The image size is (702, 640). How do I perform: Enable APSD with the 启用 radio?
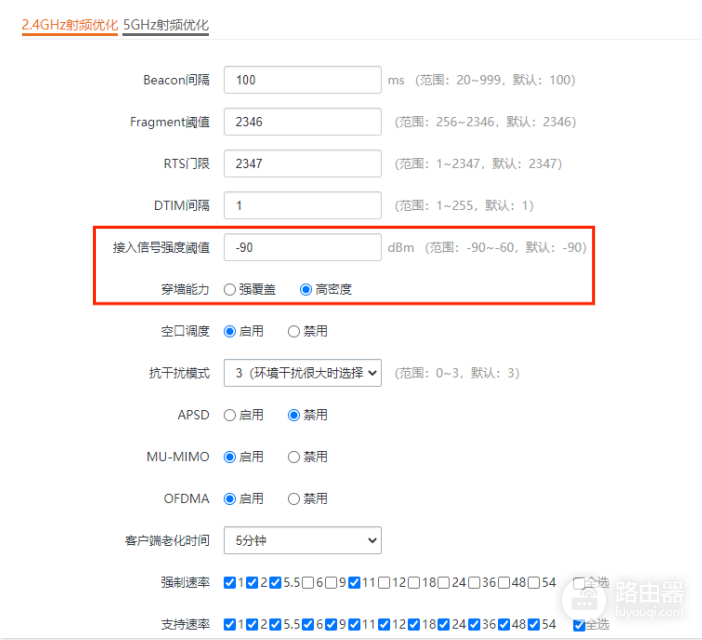230,415
